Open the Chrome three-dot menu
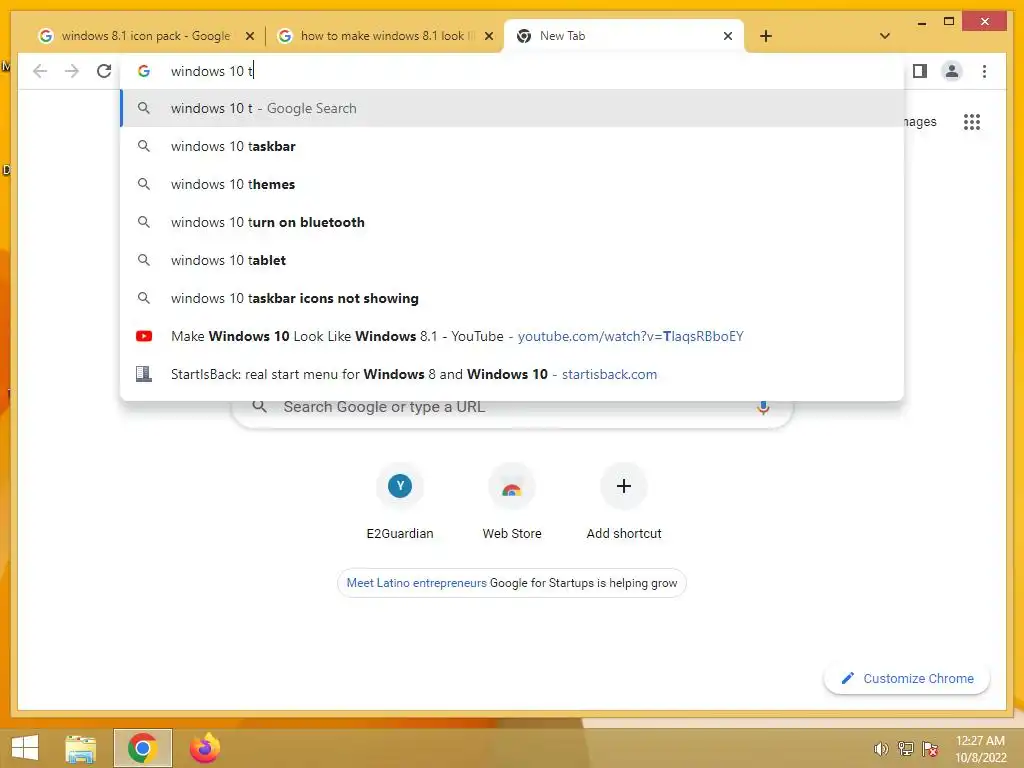1024x768 pixels. (x=984, y=71)
